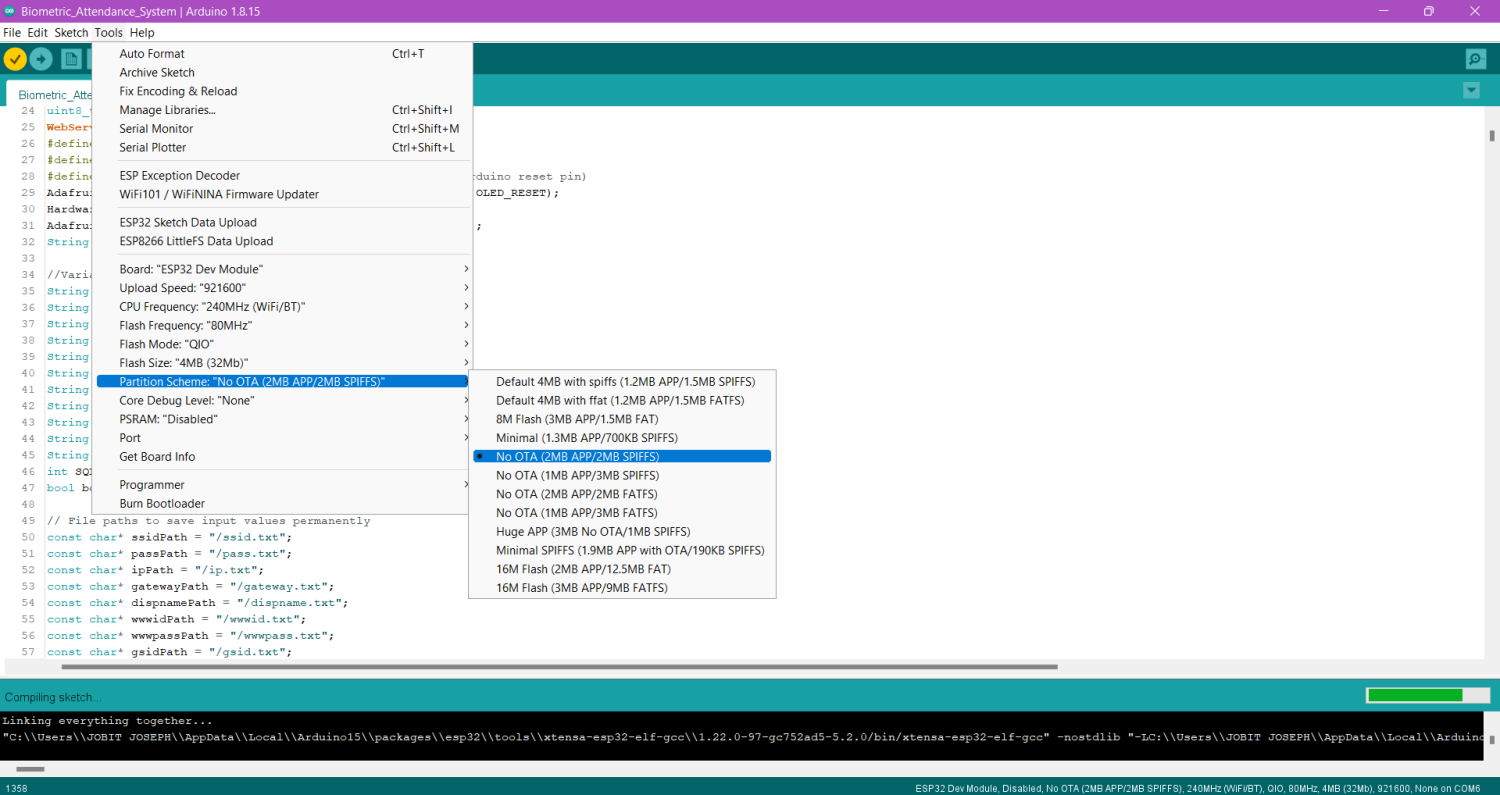Select Default 4MB with spiffs partition

(625, 381)
